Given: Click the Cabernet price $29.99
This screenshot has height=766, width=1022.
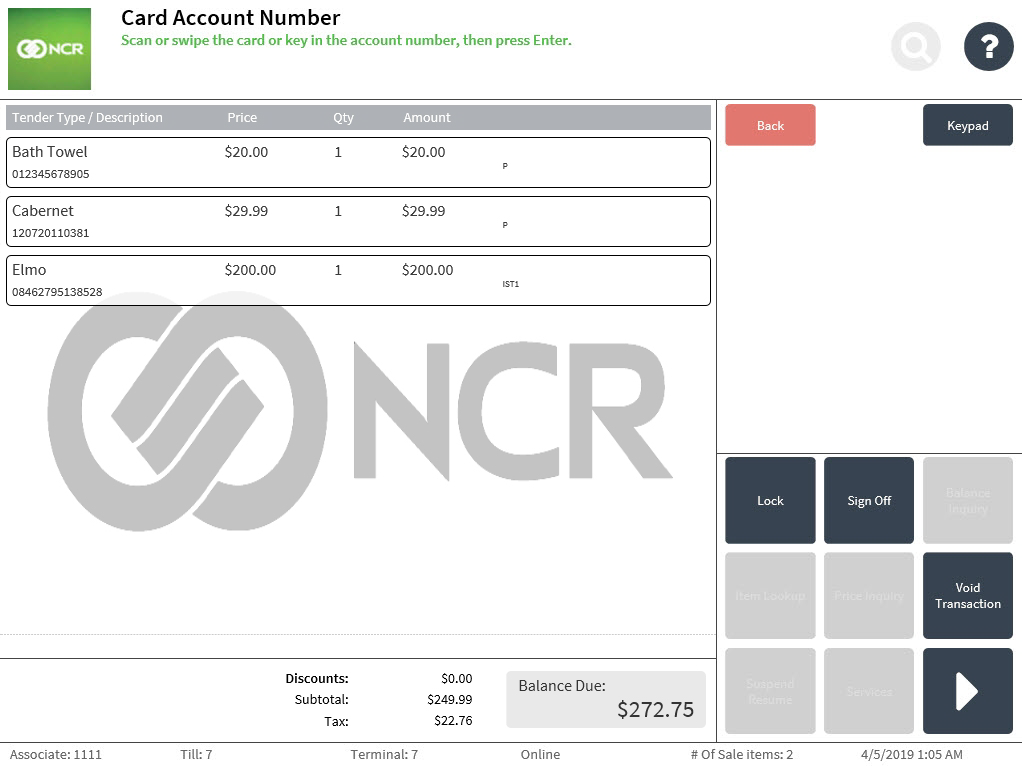Looking at the screenshot, I should tap(246, 211).
